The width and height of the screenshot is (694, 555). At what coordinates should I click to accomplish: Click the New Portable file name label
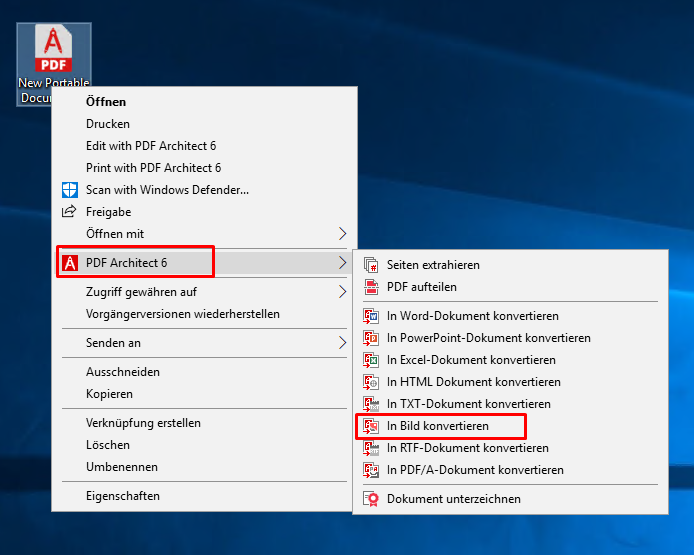(x=54, y=82)
